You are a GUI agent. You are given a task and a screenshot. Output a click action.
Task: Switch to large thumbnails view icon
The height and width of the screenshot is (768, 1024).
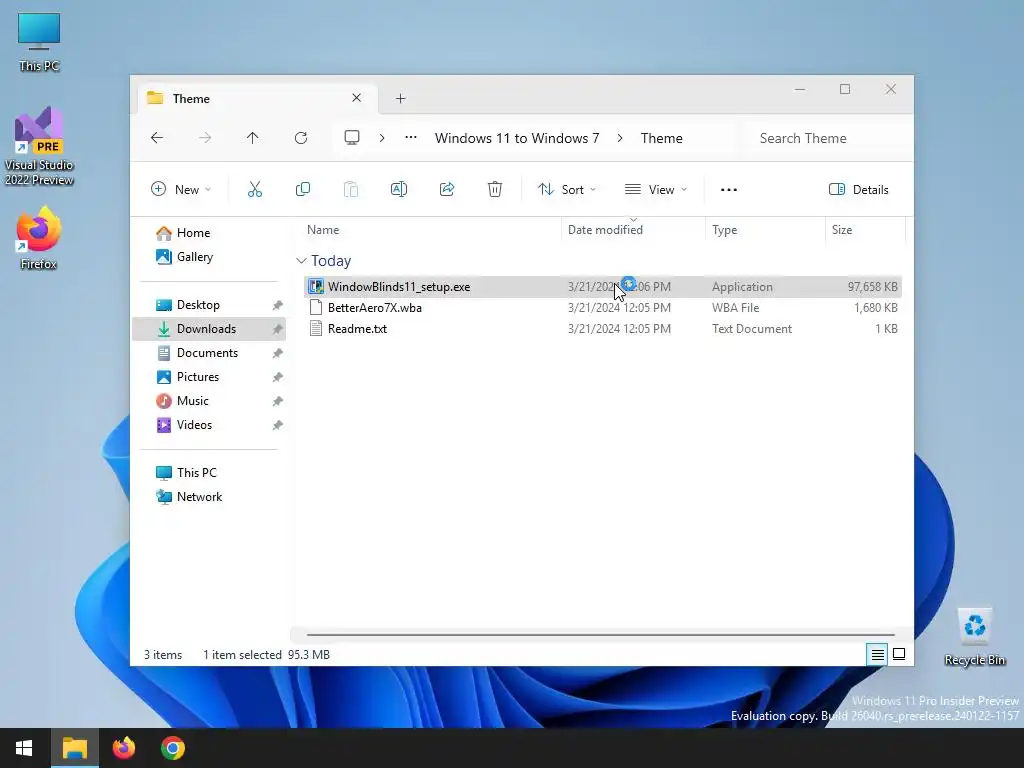coord(899,654)
